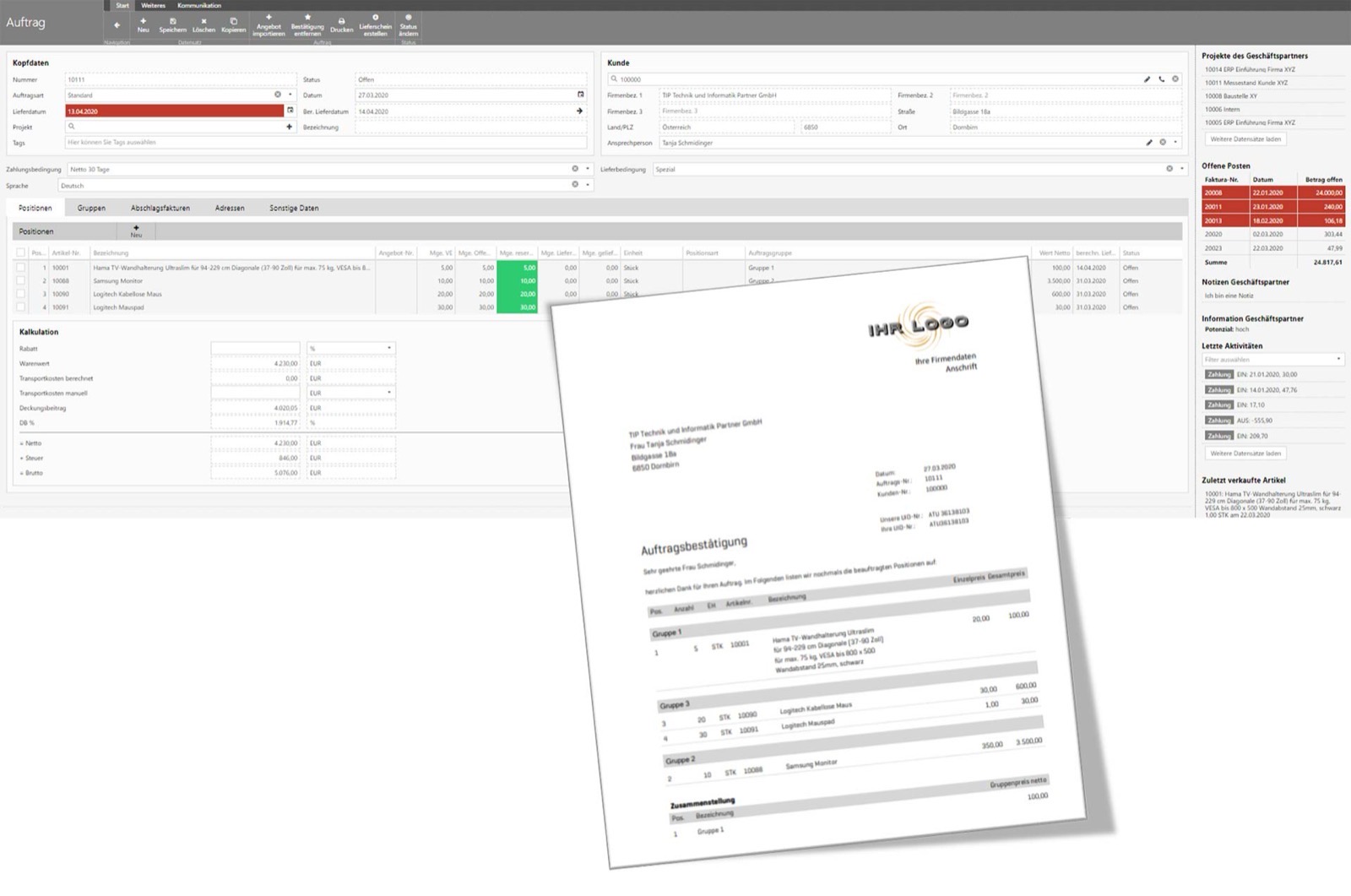Image resolution: width=1351 pixels, height=896 pixels.
Task: Apply calculated delivery date arrow
Action: 579,111
